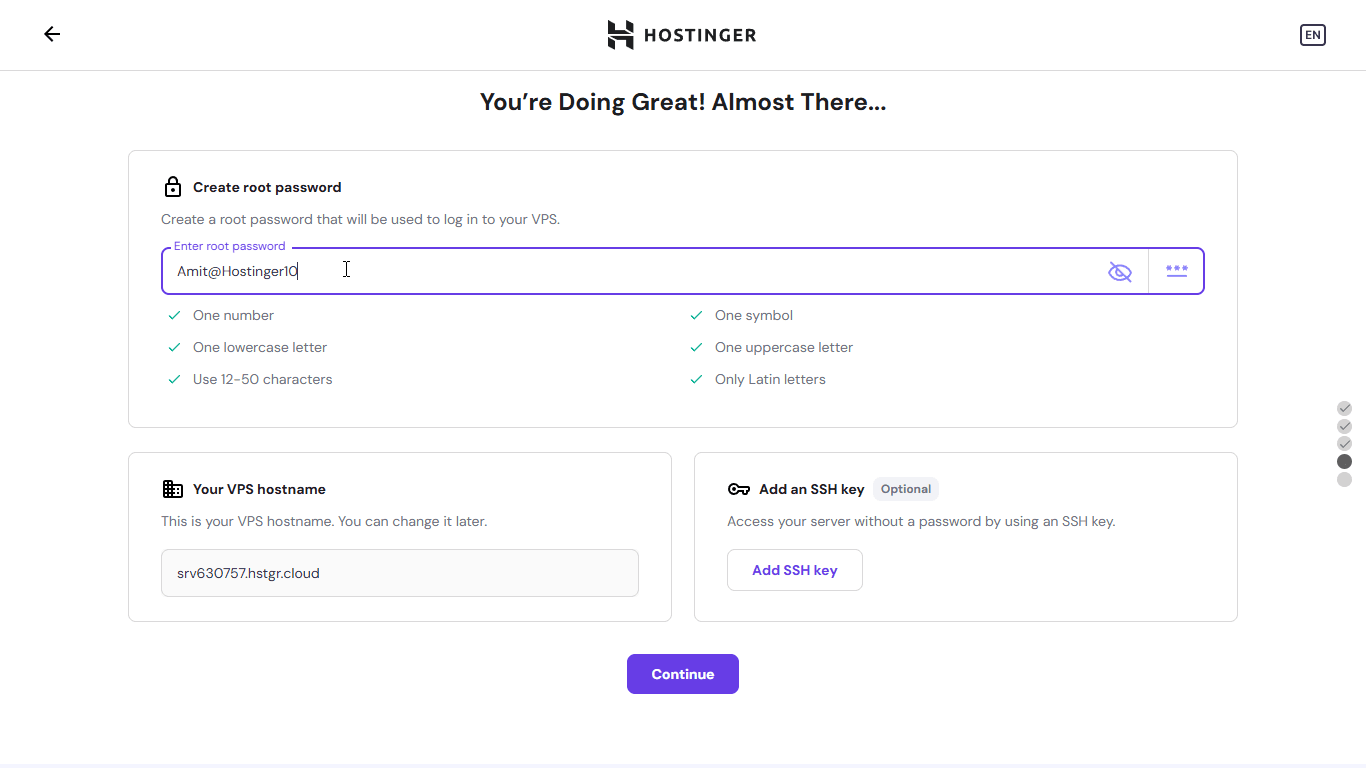Go back using the left arrow
This screenshot has width=1366, height=768.
pyautogui.click(x=52, y=34)
